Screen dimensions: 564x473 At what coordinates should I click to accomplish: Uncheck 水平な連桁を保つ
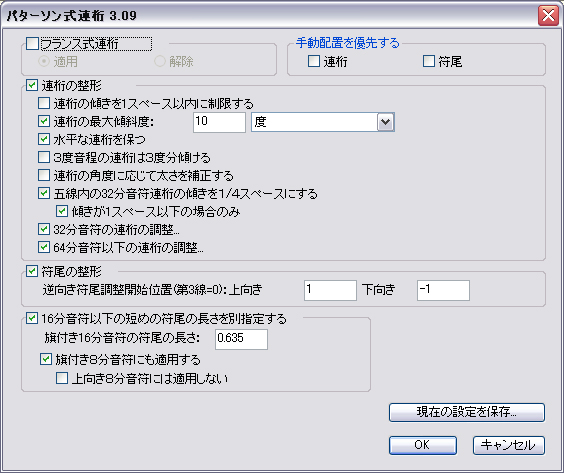click(x=44, y=139)
